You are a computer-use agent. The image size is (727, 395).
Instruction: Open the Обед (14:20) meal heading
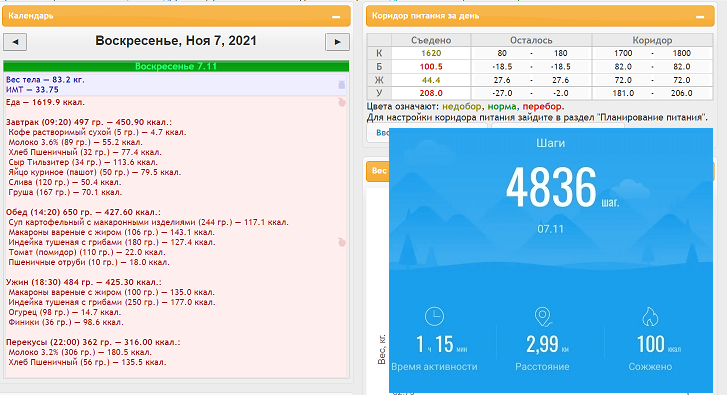point(83,212)
